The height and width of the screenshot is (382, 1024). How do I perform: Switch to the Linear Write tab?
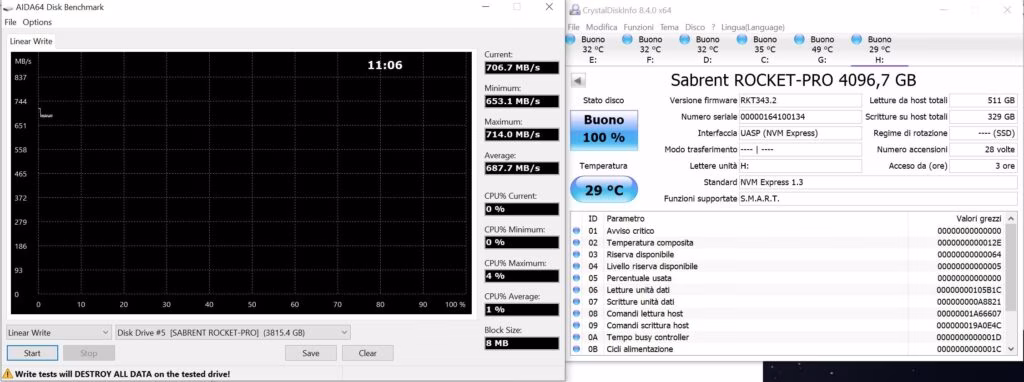(x=31, y=41)
